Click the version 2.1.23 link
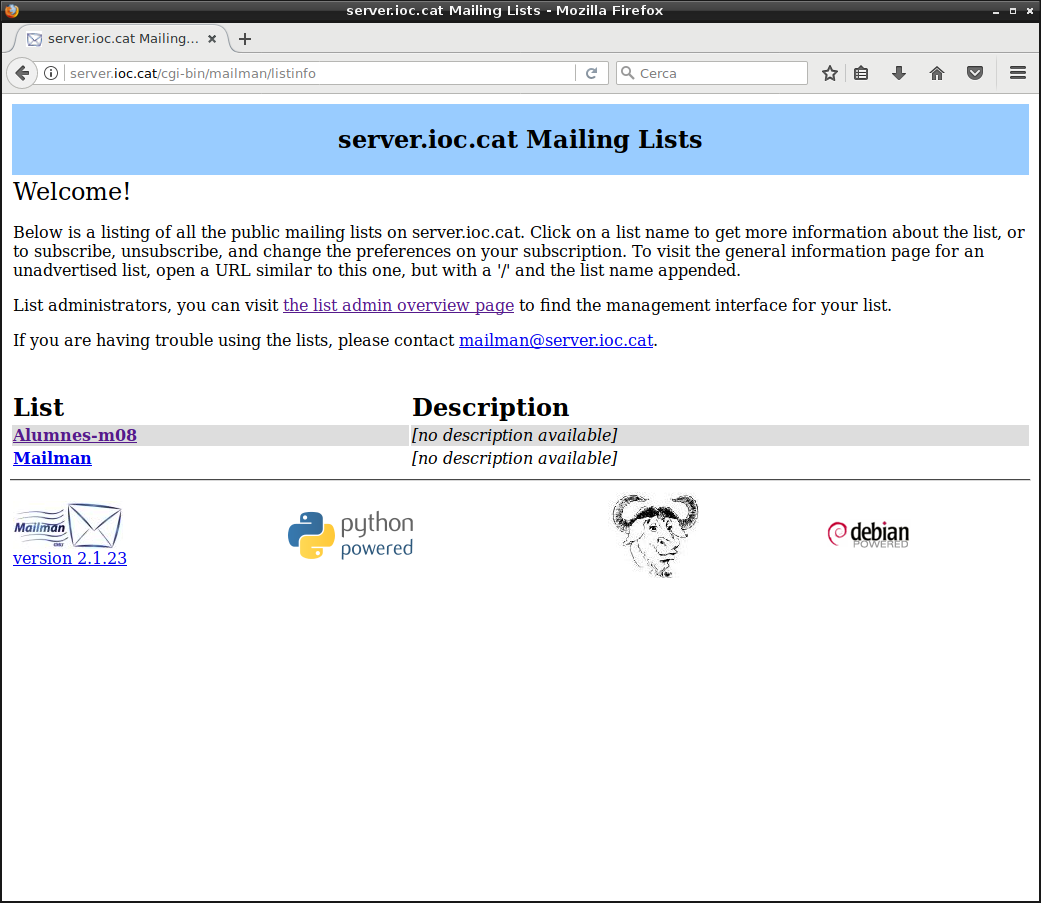The height and width of the screenshot is (903, 1041). 69,558
